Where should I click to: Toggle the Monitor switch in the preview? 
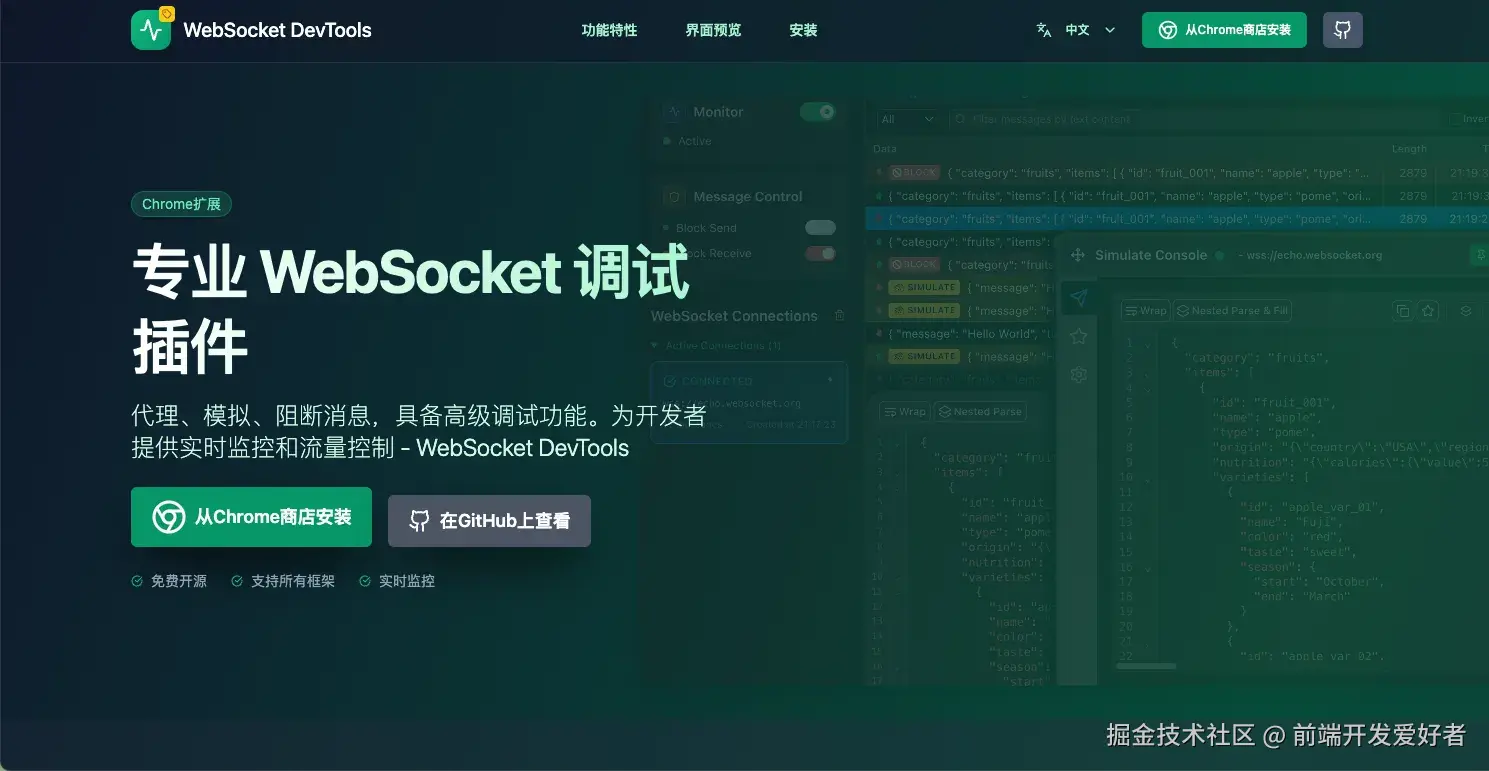[x=817, y=112]
